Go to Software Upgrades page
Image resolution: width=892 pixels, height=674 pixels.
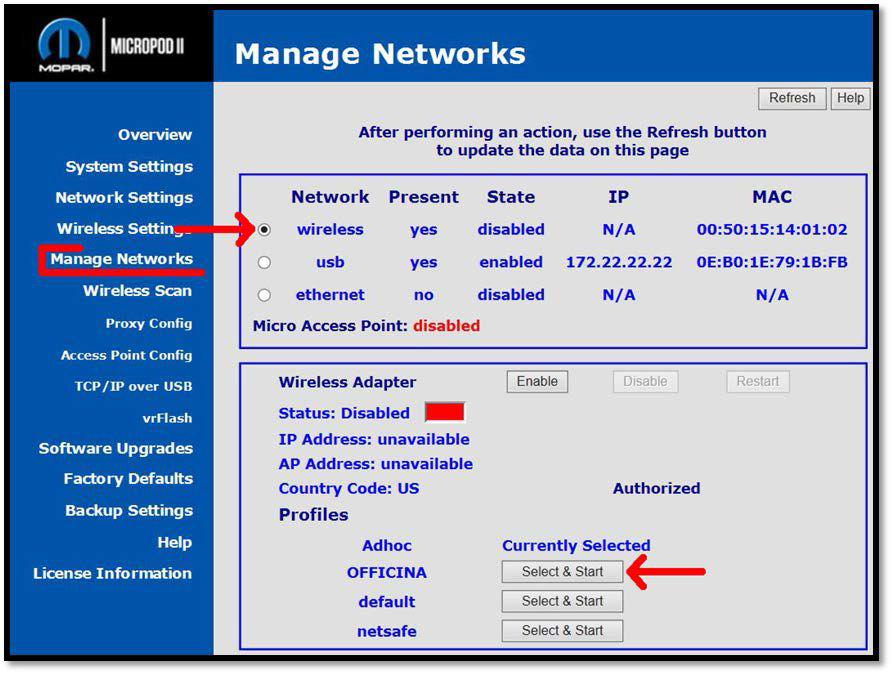115,448
